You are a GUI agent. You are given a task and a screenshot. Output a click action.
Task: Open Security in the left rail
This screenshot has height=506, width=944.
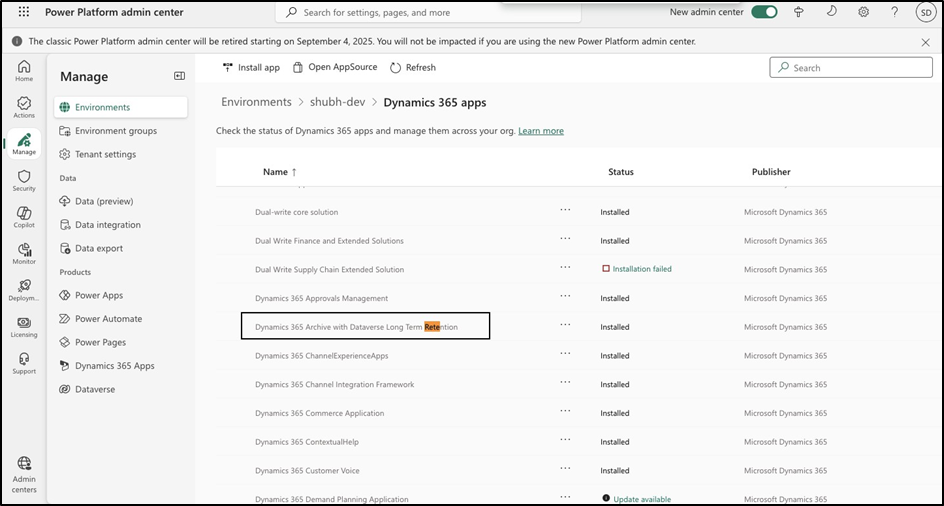[24, 180]
